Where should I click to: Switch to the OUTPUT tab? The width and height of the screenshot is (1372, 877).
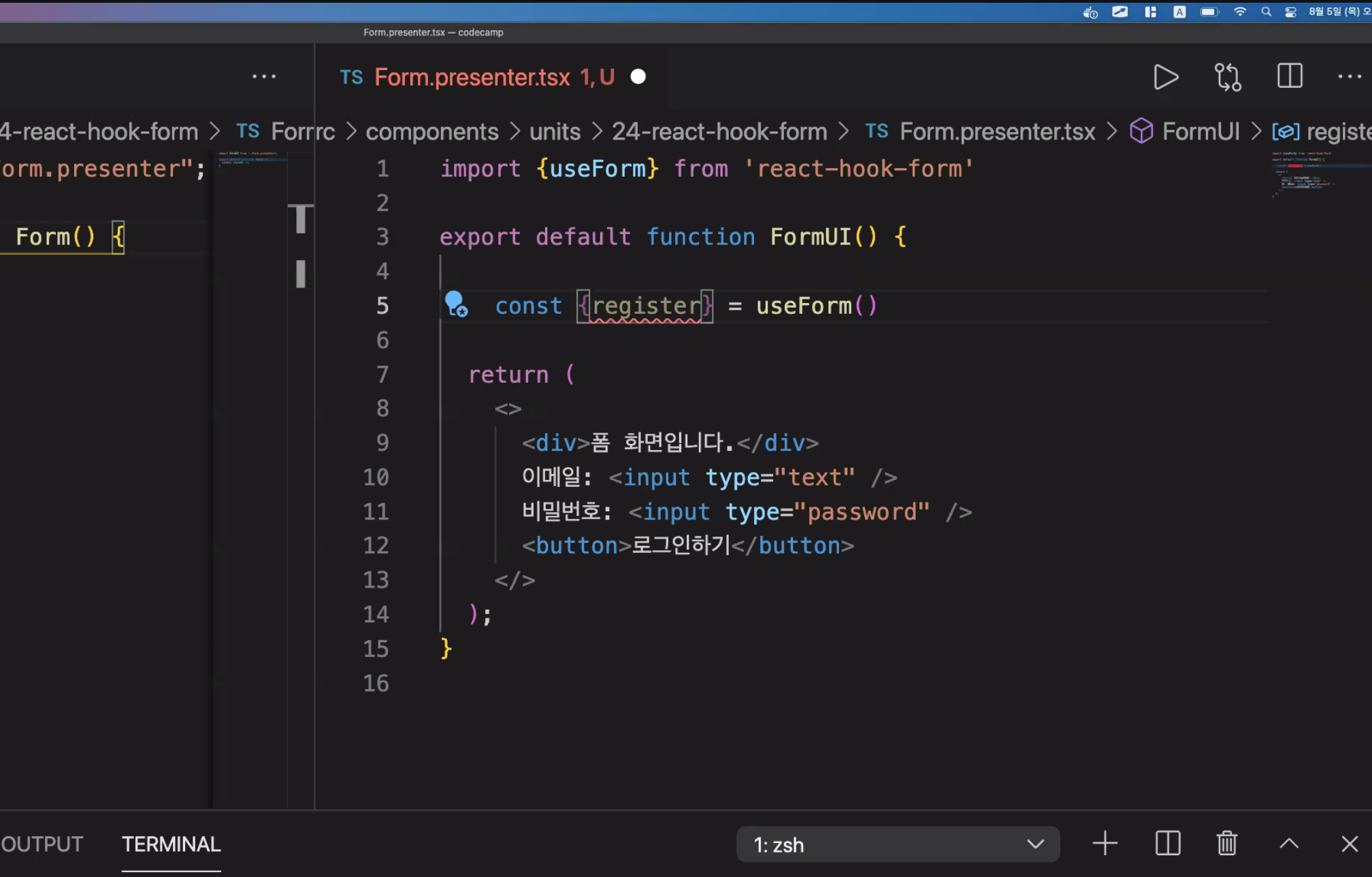point(42,844)
